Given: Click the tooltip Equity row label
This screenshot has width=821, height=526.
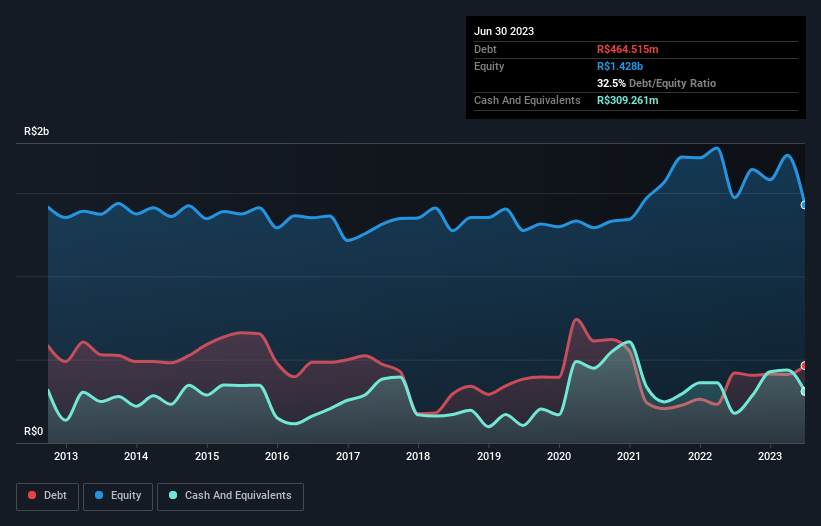Looking at the screenshot, I should [489, 66].
